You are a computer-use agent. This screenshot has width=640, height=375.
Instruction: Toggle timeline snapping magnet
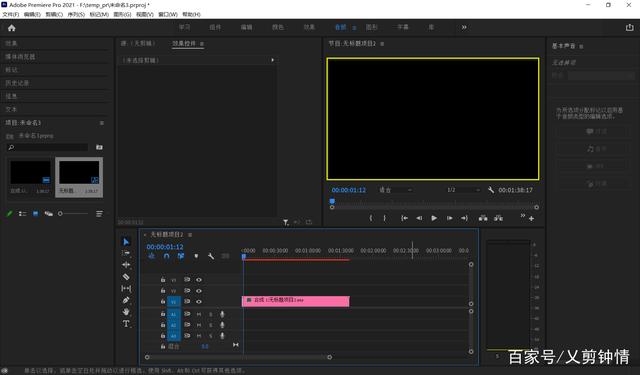point(166,256)
